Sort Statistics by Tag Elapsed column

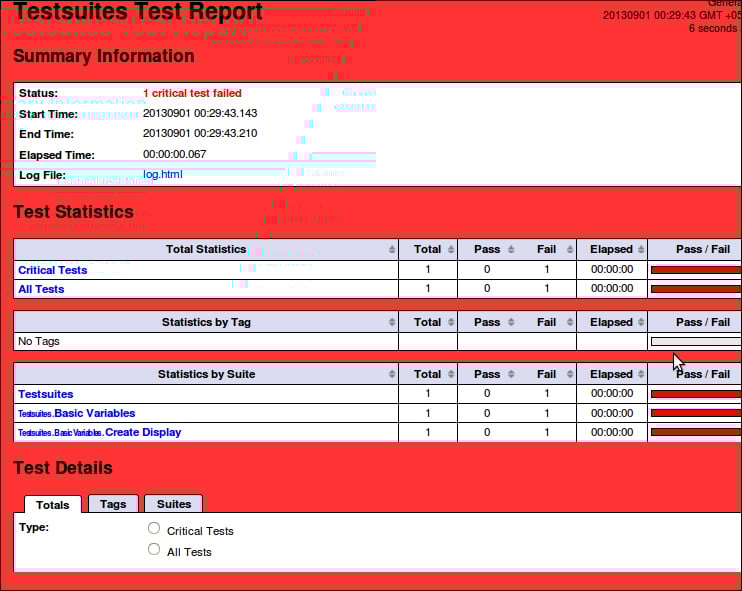(641, 322)
